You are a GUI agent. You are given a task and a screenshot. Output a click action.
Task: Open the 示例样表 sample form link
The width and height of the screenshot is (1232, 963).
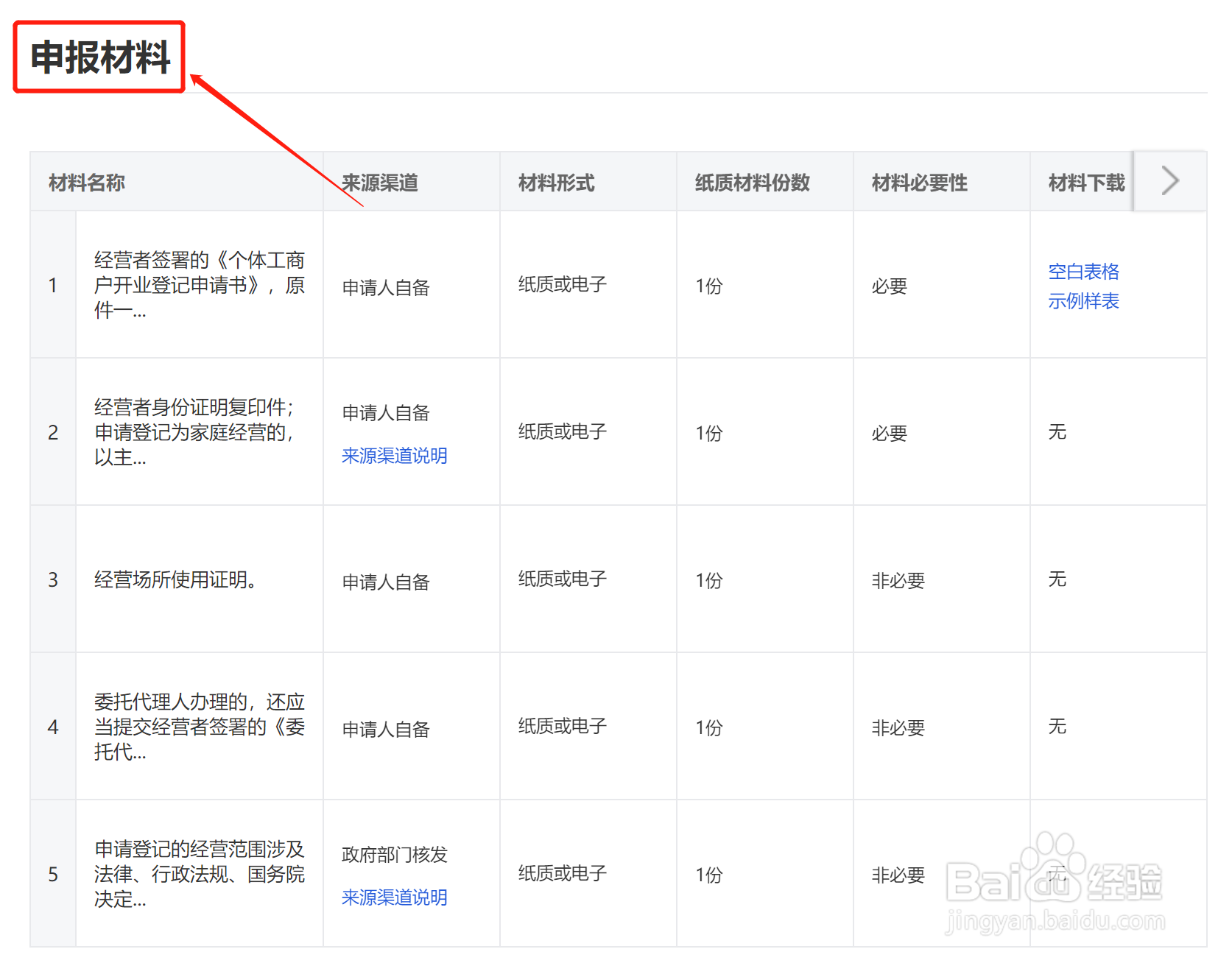(1083, 300)
